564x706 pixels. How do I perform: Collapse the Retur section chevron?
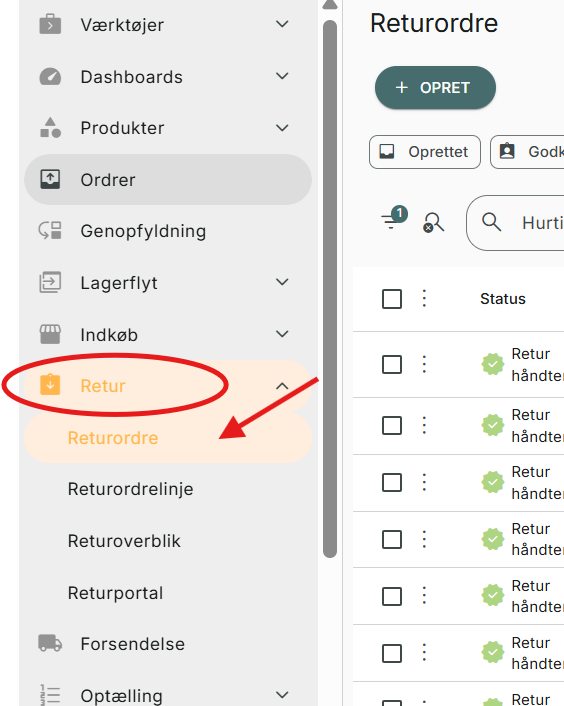pos(282,386)
